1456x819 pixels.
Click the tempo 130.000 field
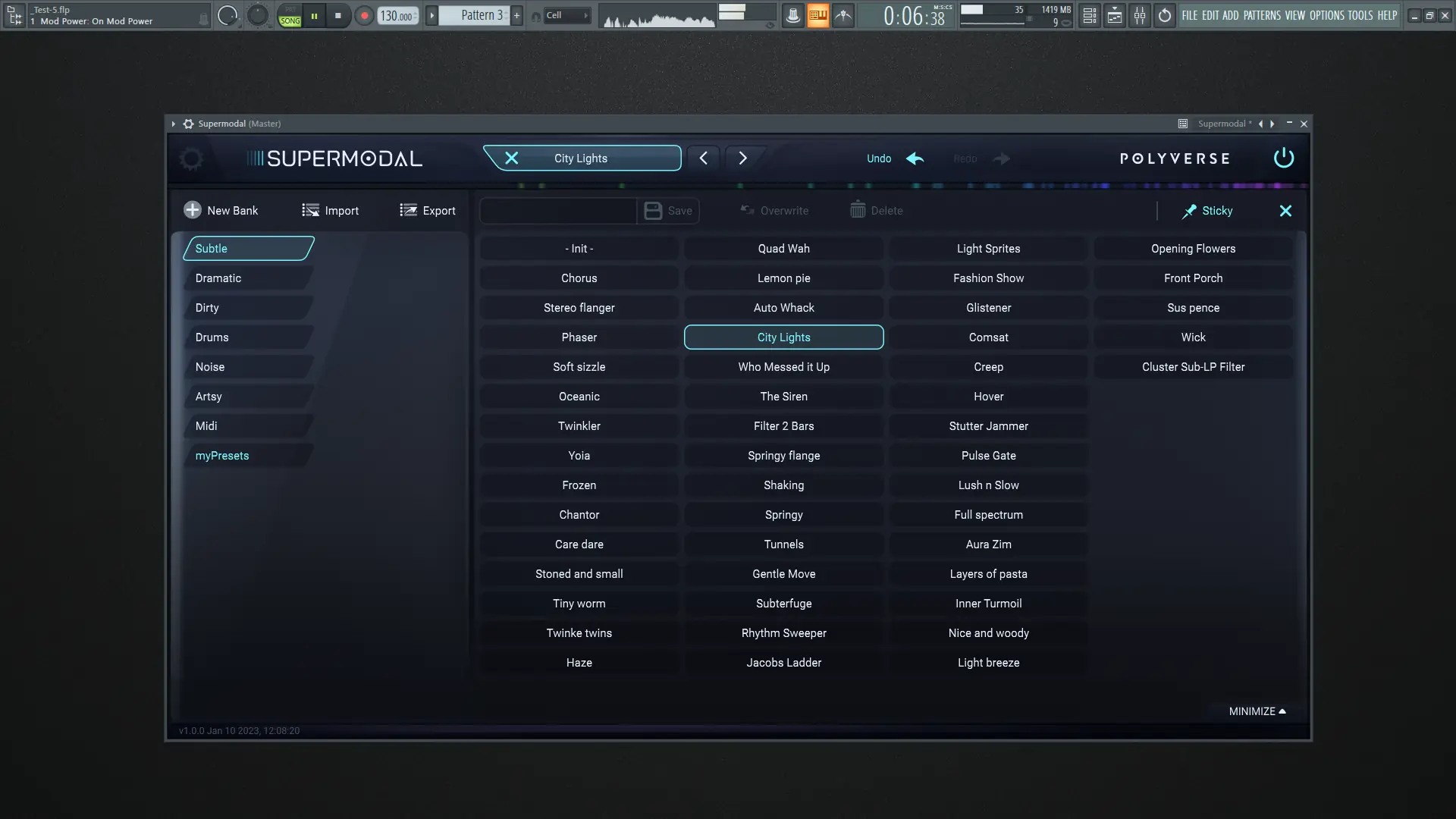397,15
